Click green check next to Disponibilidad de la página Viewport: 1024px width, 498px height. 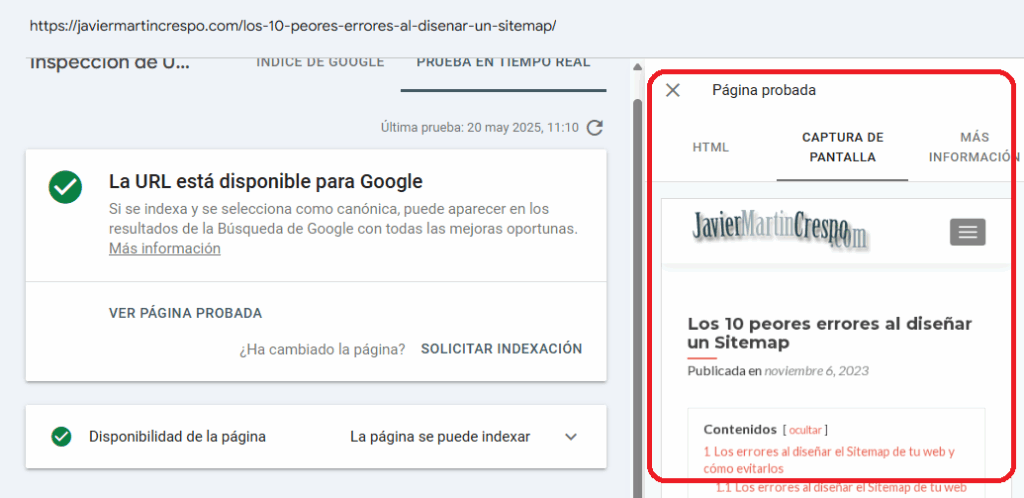[61, 437]
